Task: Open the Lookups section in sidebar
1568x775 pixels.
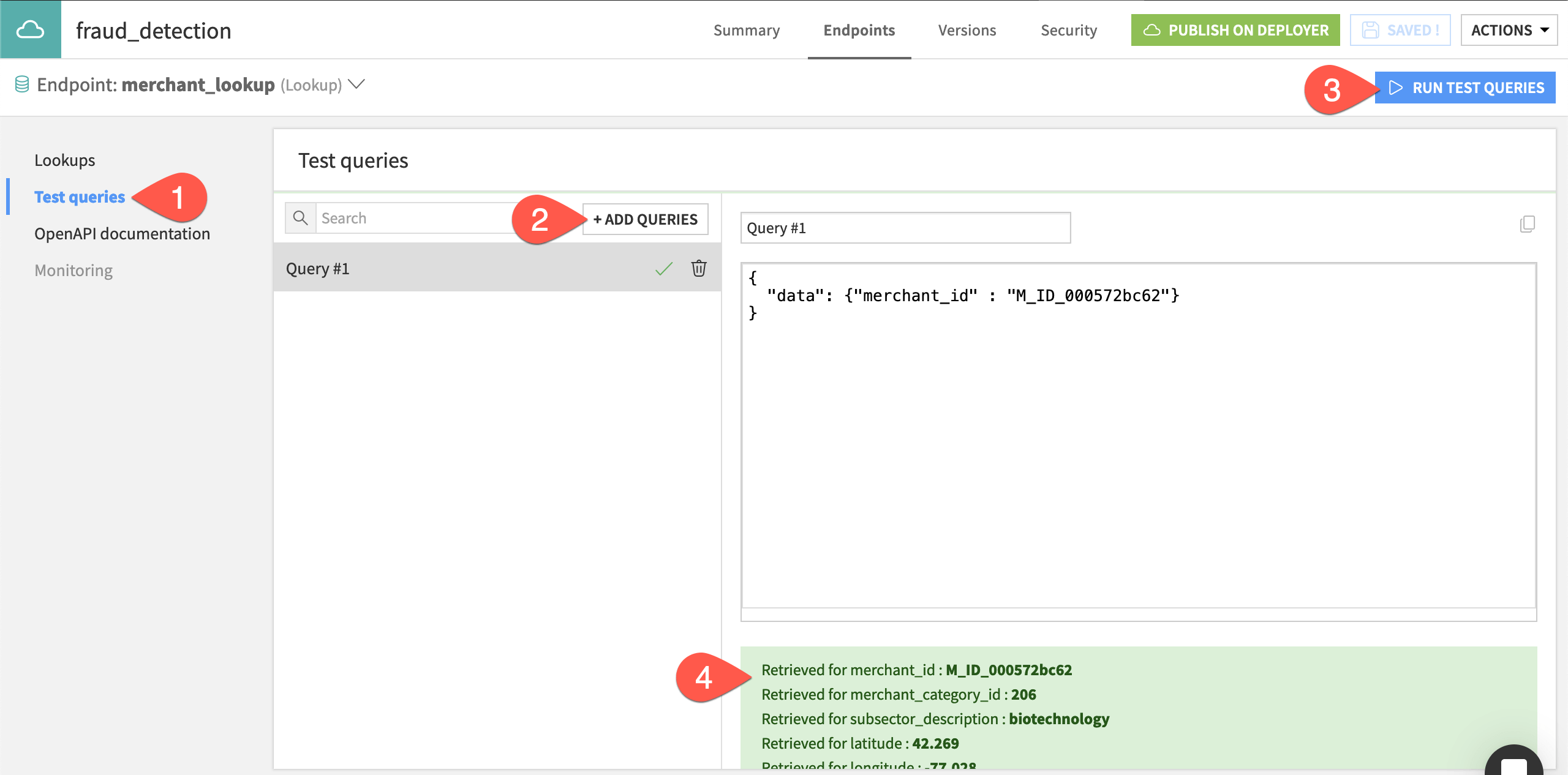Action: (64, 160)
